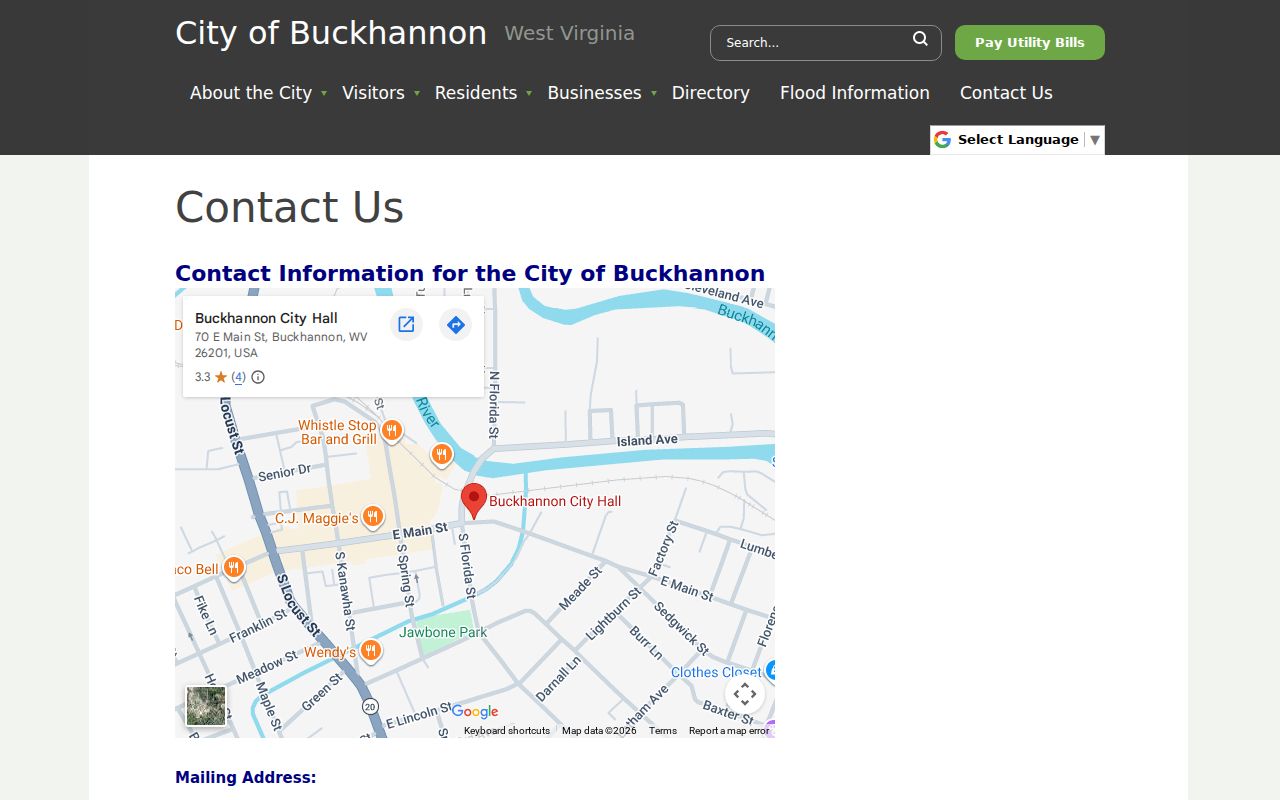Click restaurant marker beside the river
Image resolution: width=1280 pixels, height=800 pixels.
coord(442,455)
